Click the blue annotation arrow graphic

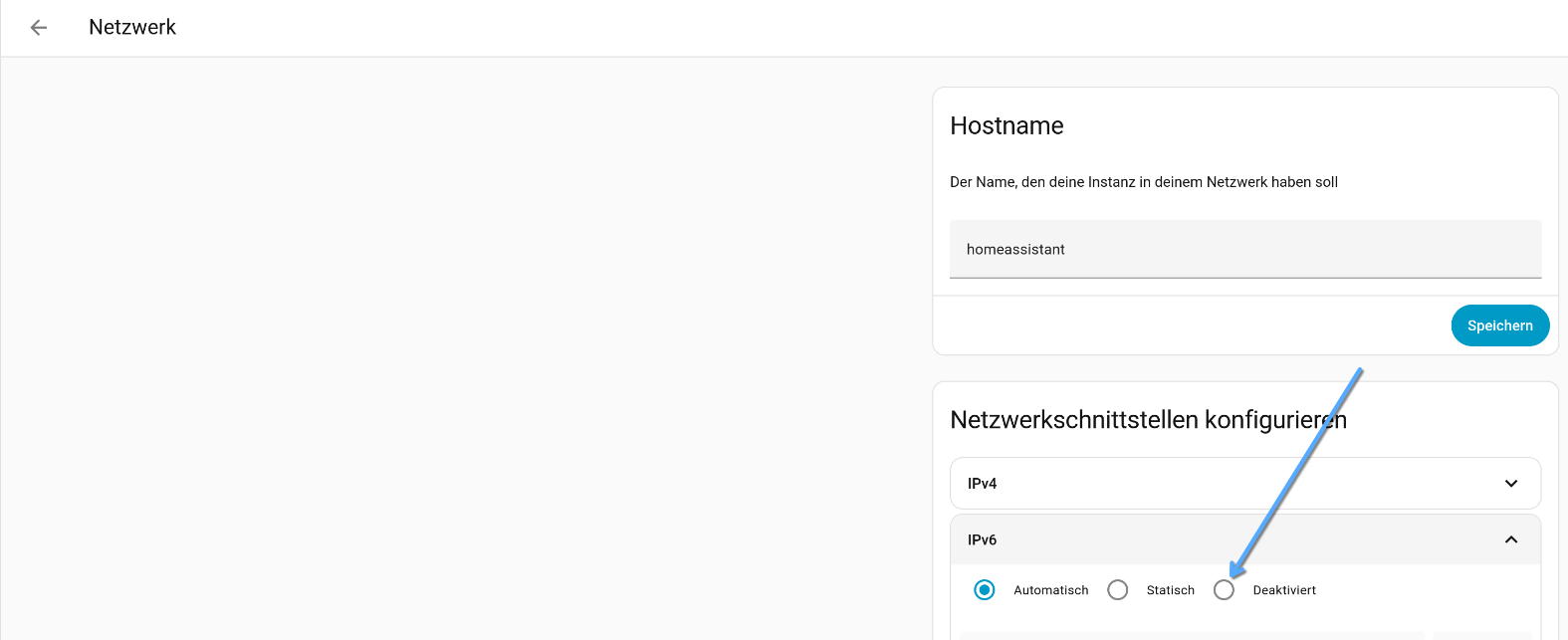pyautogui.click(x=1297, y=472)
